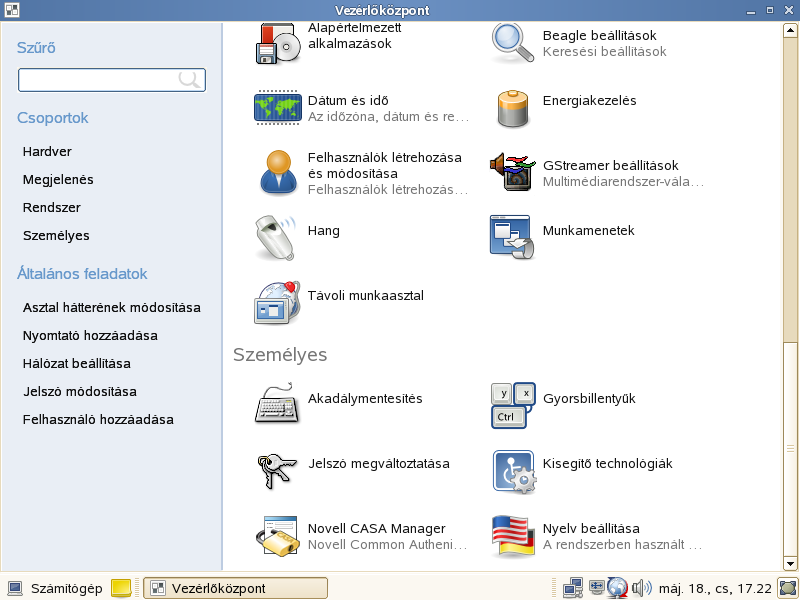The width and height of the screenshot is (800, 600).
Task: Click the display settings tray icon
Action: click(x=596, y=587)
